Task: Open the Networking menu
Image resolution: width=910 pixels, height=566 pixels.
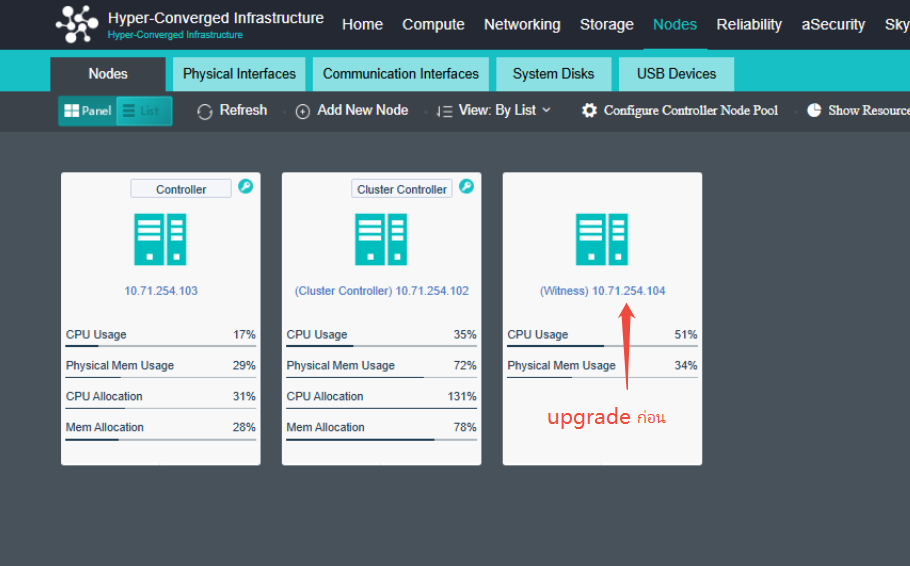Action: (522, 25)
